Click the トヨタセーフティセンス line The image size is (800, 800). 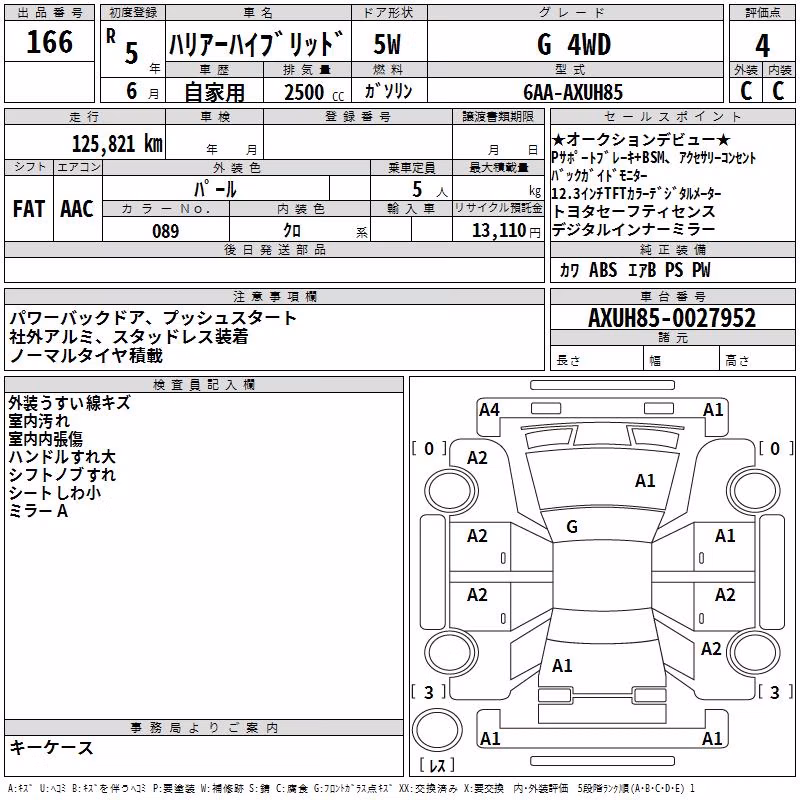634,211
